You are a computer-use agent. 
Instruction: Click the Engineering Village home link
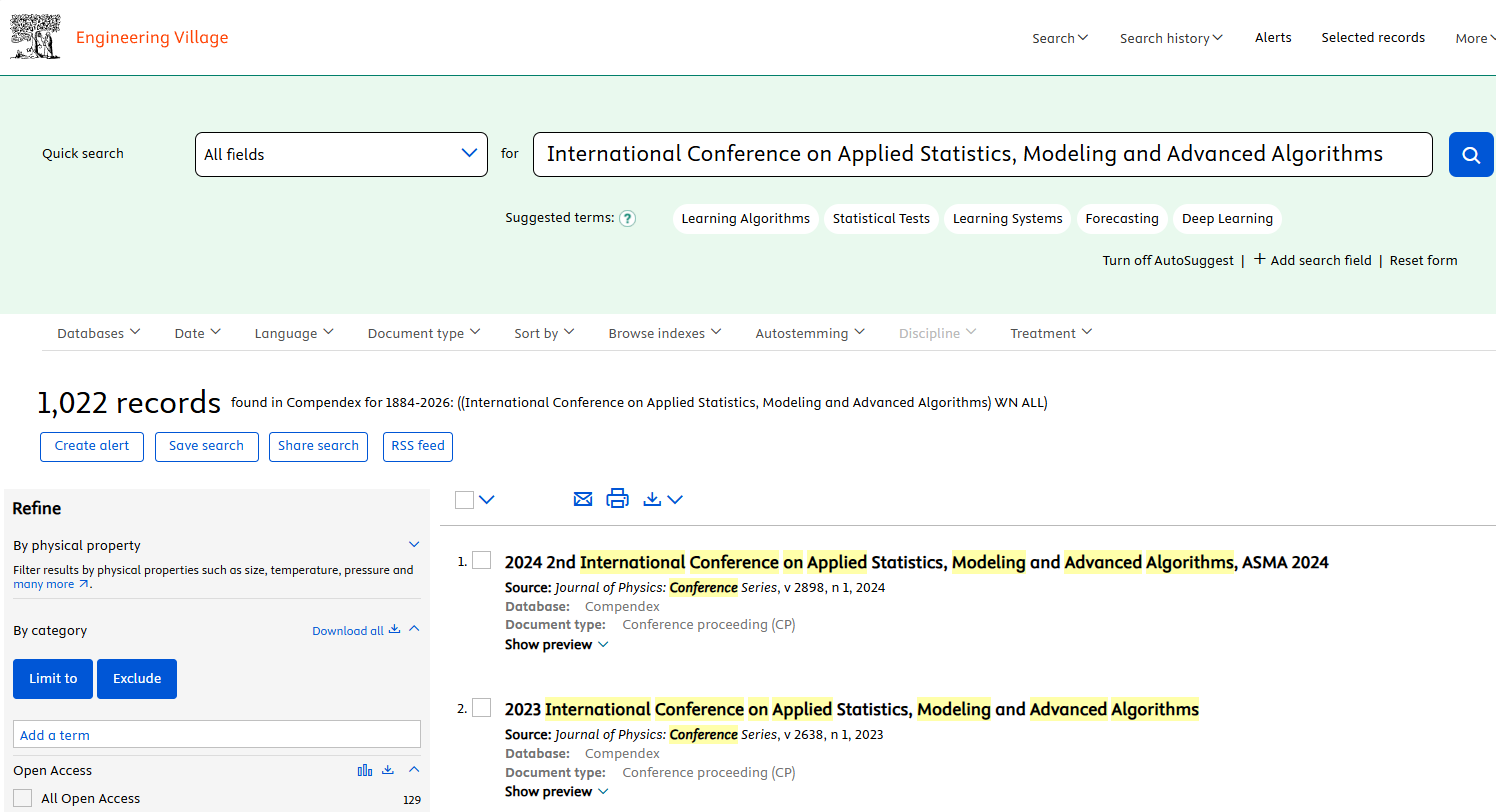[x=152, y=38]
